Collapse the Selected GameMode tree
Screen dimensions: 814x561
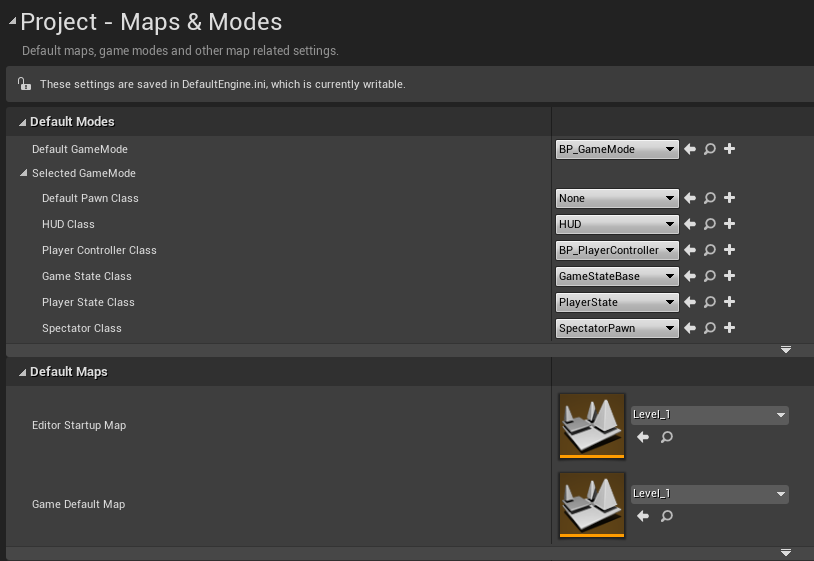[23, 173]
